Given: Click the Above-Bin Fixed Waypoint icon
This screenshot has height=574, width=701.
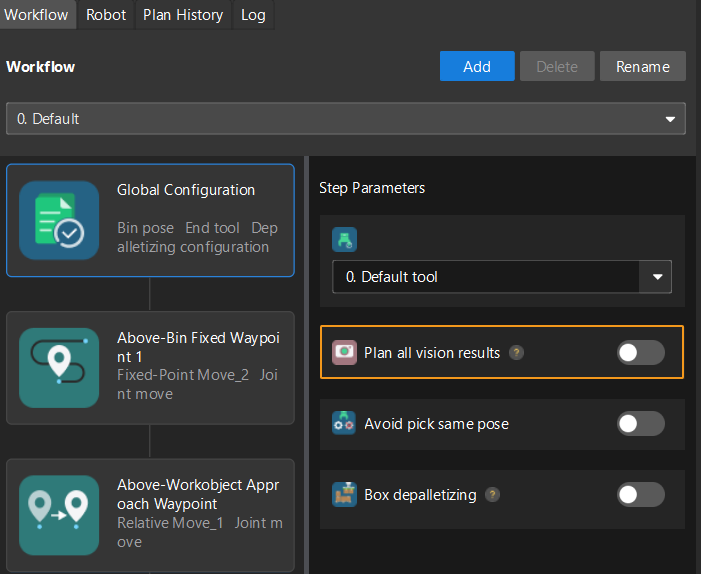Looking at the screenshot, I should (59, 367).
